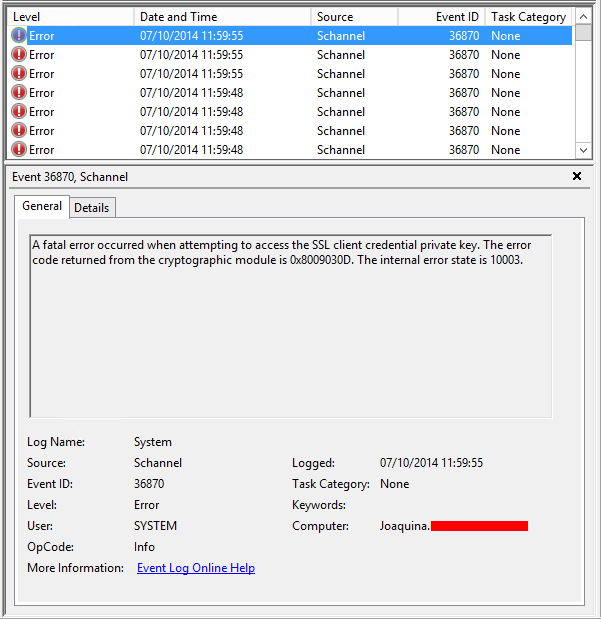
Task: Sort by the Source column header
Action: [x=355, y=17]
